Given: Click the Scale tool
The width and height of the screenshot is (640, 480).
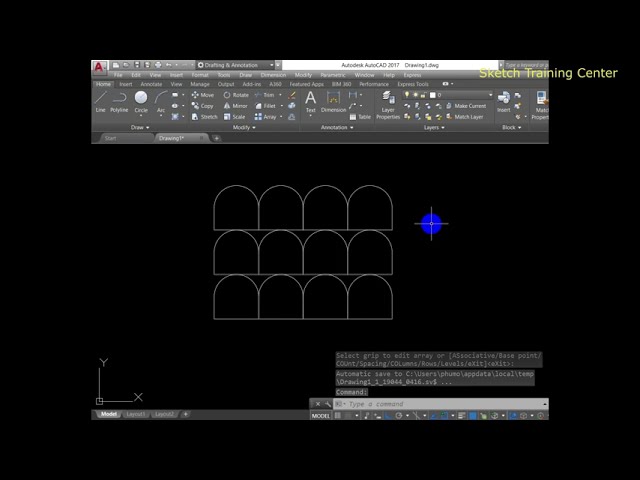Looking at the screenshot, I should (x=234, y=117).
